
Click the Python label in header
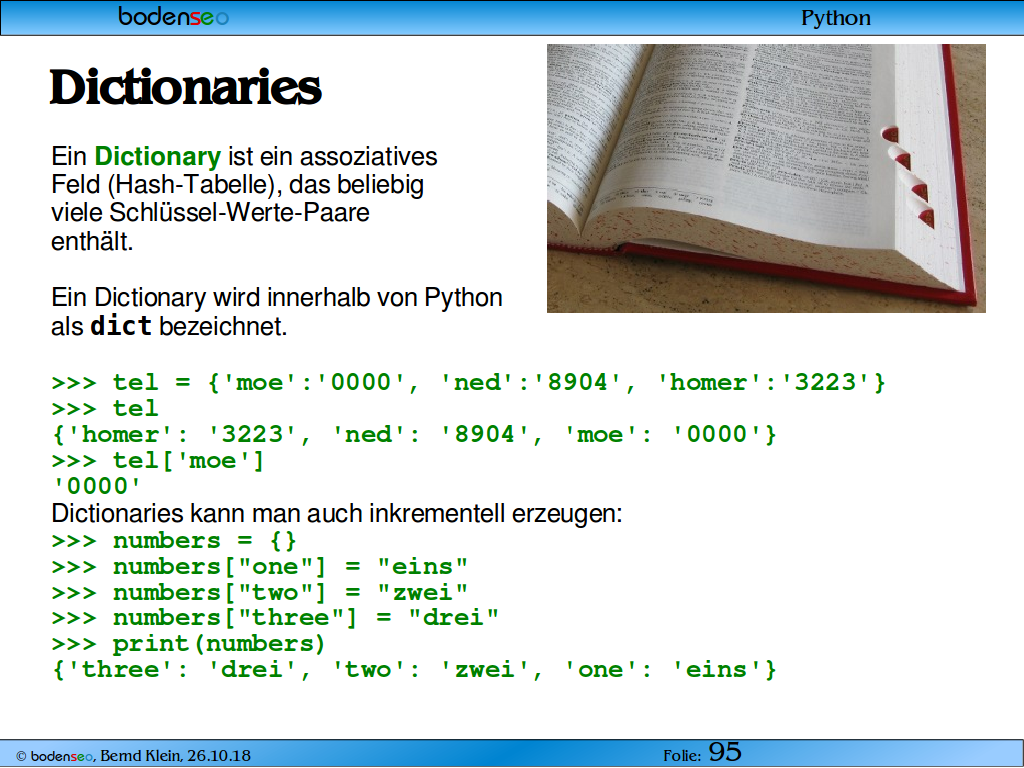click(x=835, y=18)
